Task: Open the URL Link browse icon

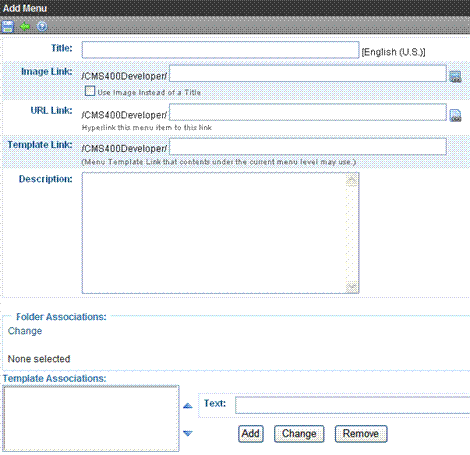Action: [x=455, y=115]
